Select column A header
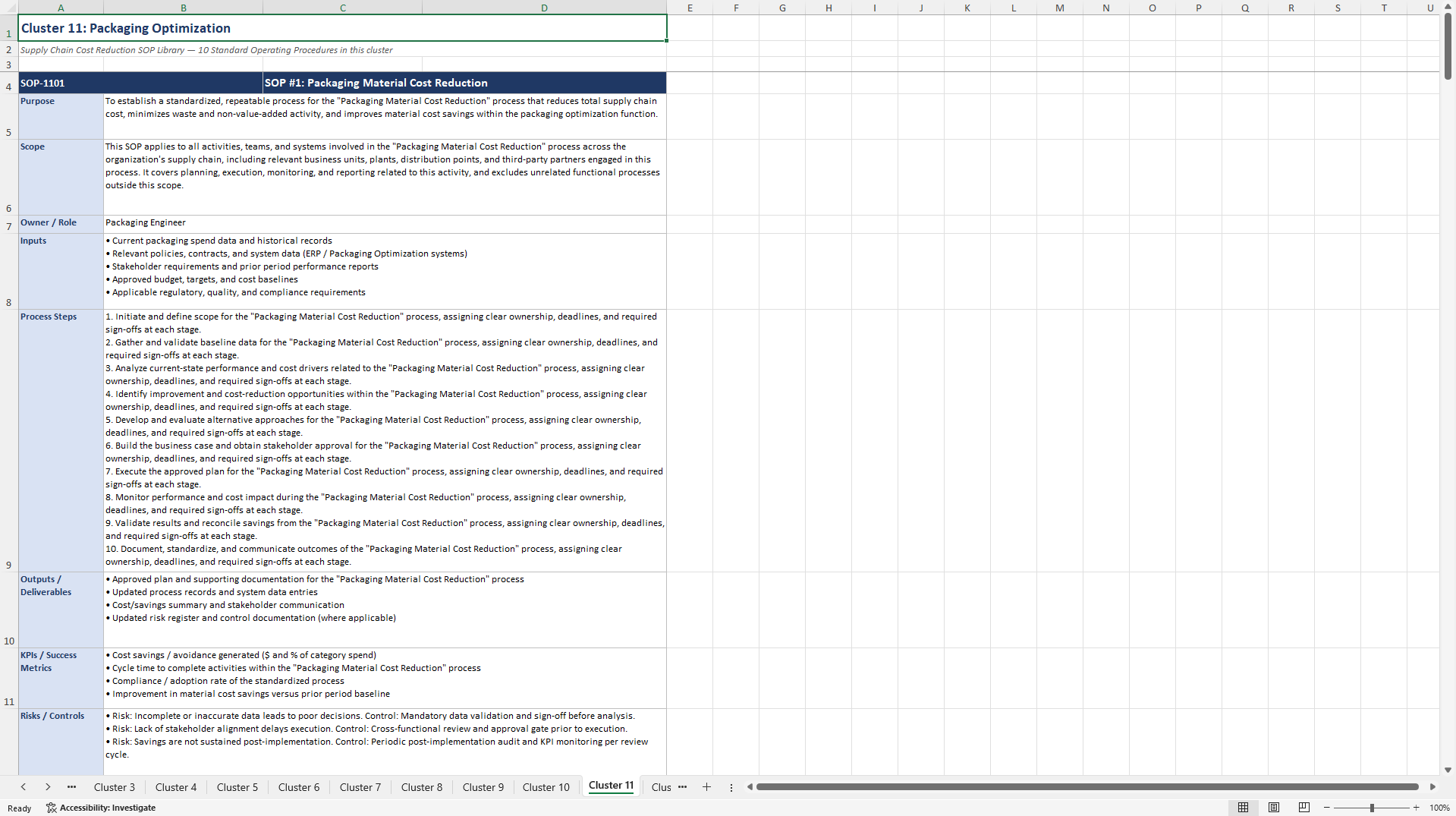The height and width of the screenshot is (816, 1456). click(x=61, y=8)
